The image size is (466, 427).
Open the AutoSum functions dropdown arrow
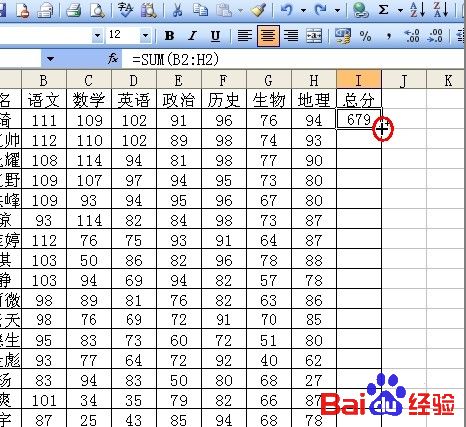(400, 11)
